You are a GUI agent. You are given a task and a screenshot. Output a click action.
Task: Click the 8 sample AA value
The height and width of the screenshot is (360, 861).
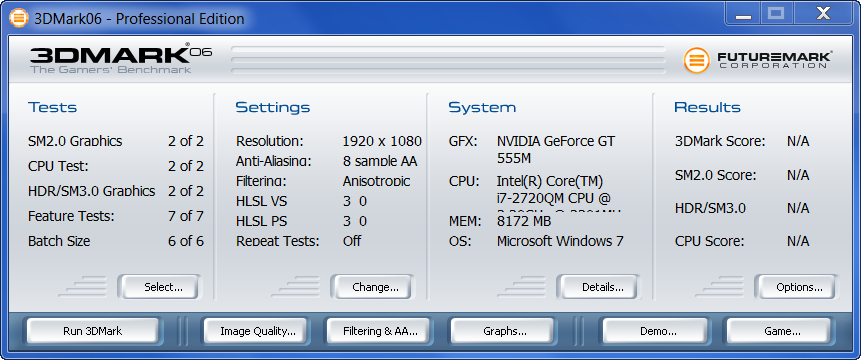380,161
